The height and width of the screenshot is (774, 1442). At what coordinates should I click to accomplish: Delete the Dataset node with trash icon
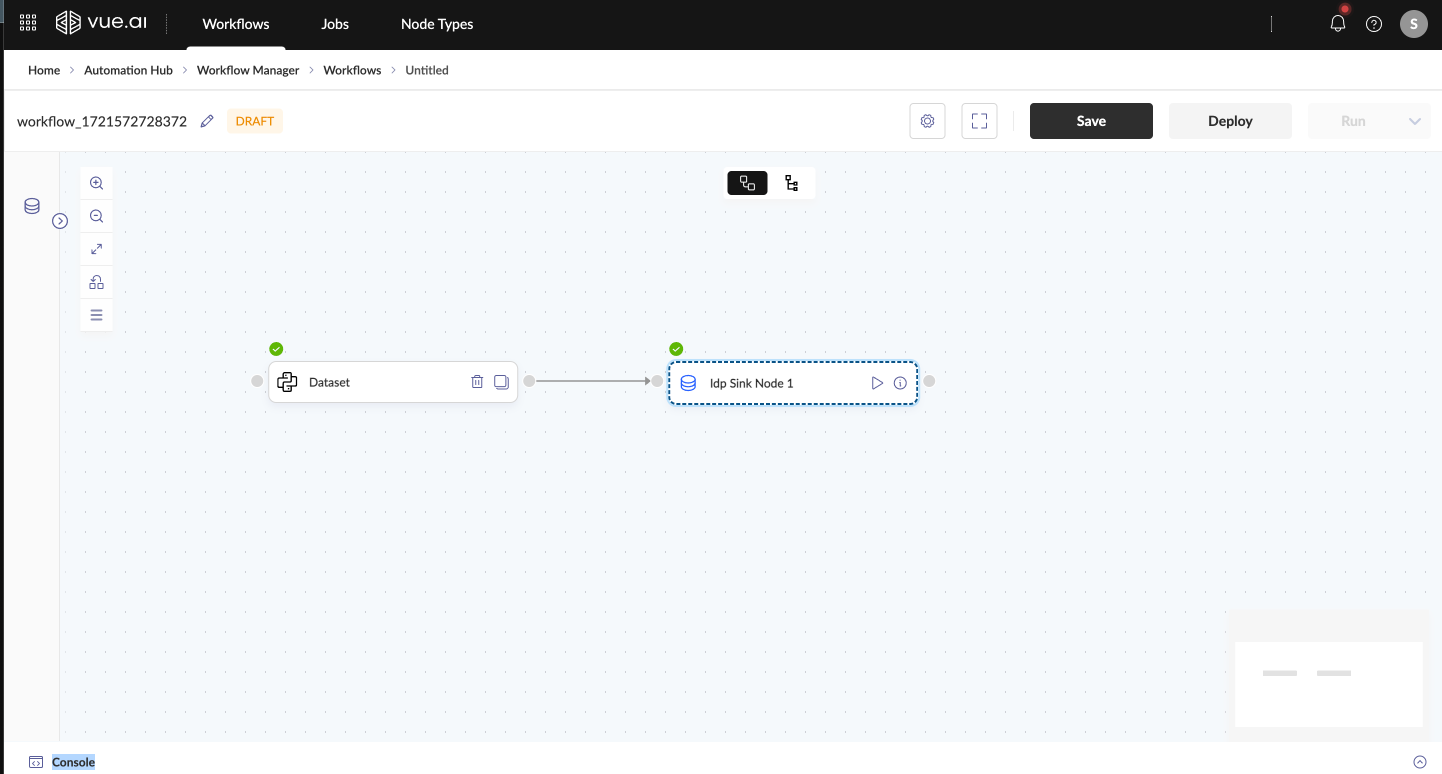click(x=477, y=382)
